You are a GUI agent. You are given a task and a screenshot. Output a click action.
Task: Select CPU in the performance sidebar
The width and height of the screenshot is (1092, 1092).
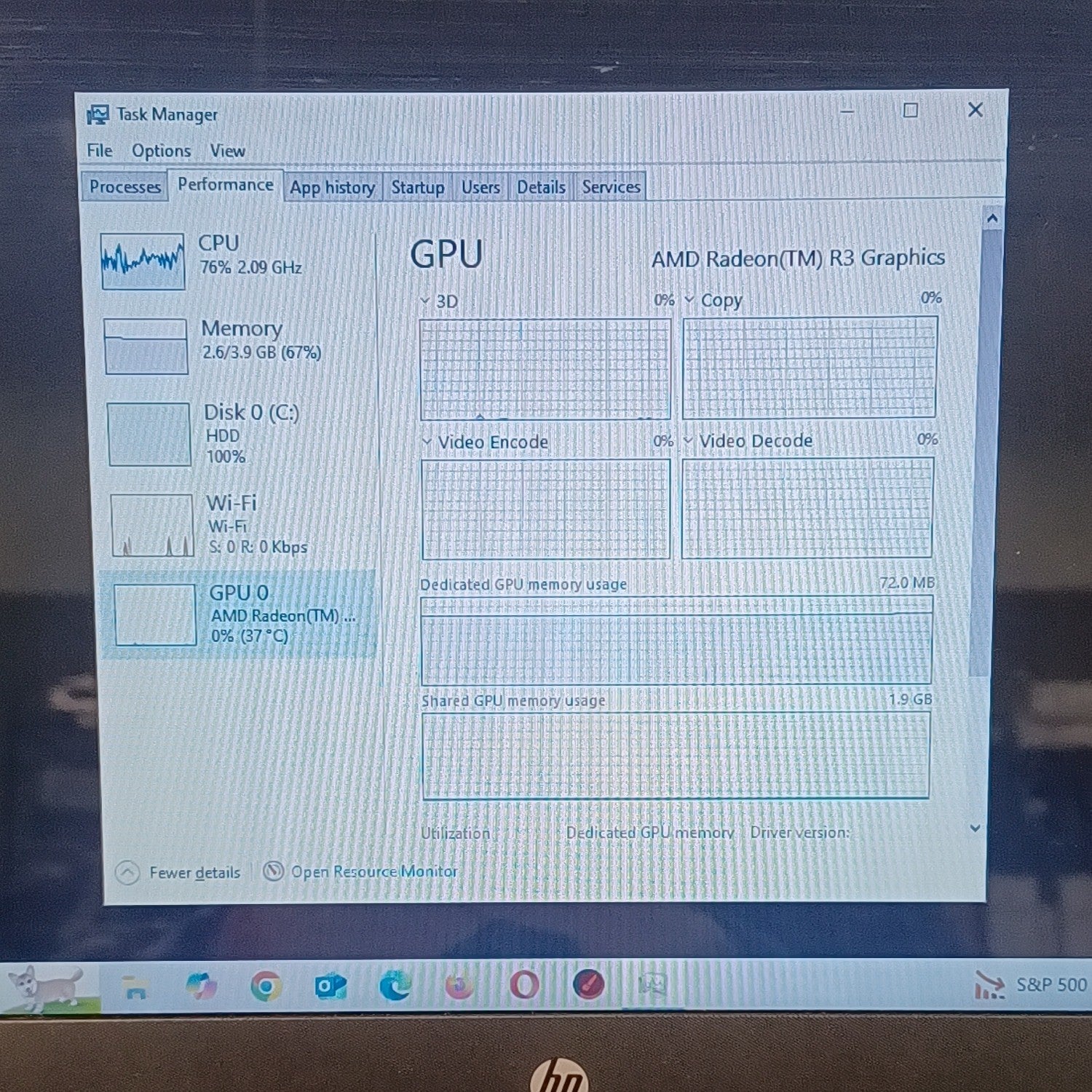tap(237, 260)
